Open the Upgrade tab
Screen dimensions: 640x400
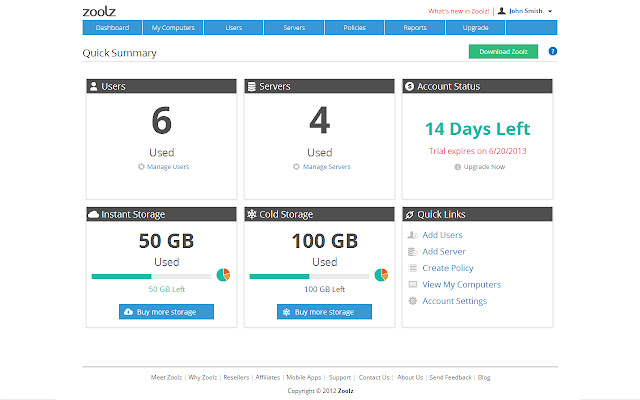pos(476,28)
